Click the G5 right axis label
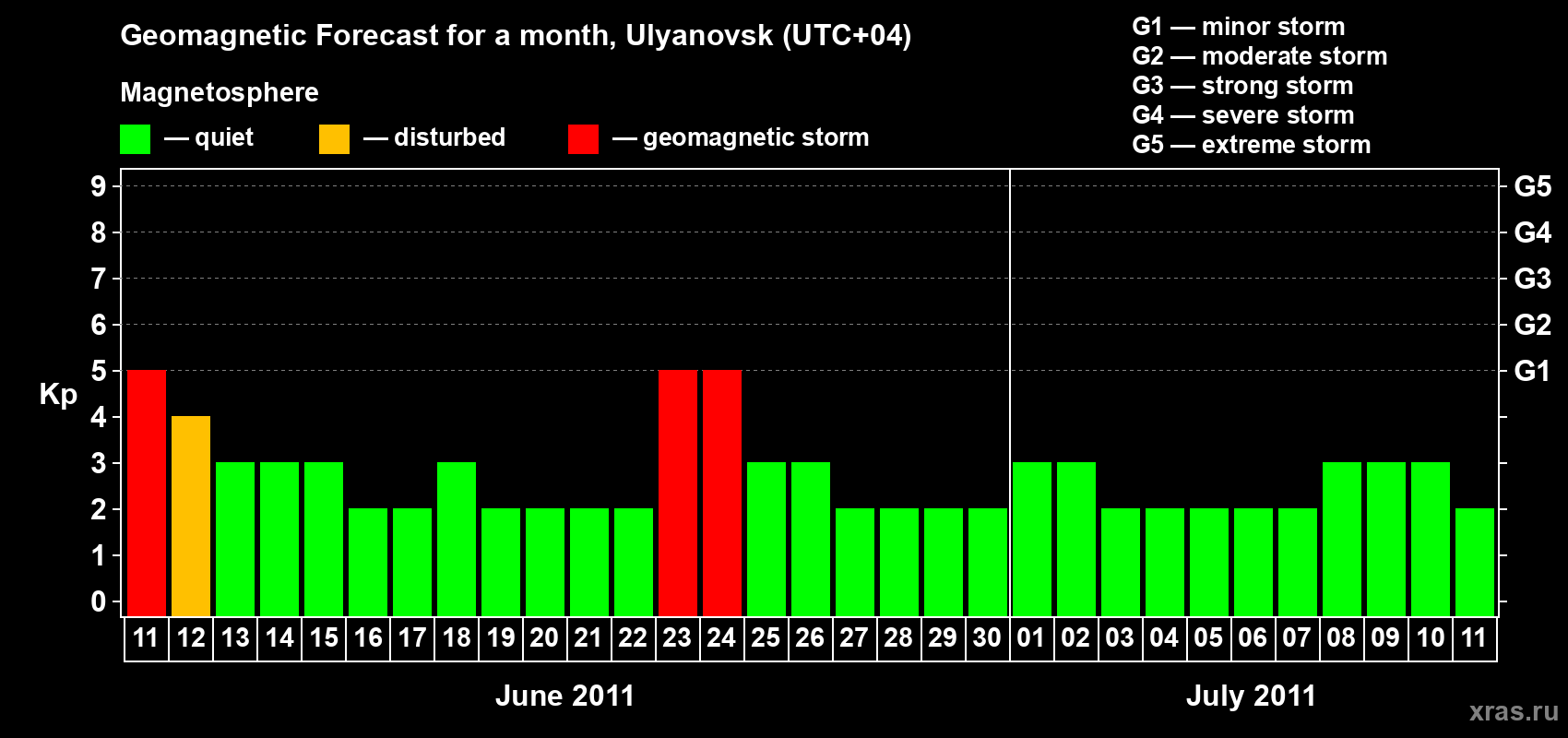This screenshot has height=738, width=1568. 1533,186
